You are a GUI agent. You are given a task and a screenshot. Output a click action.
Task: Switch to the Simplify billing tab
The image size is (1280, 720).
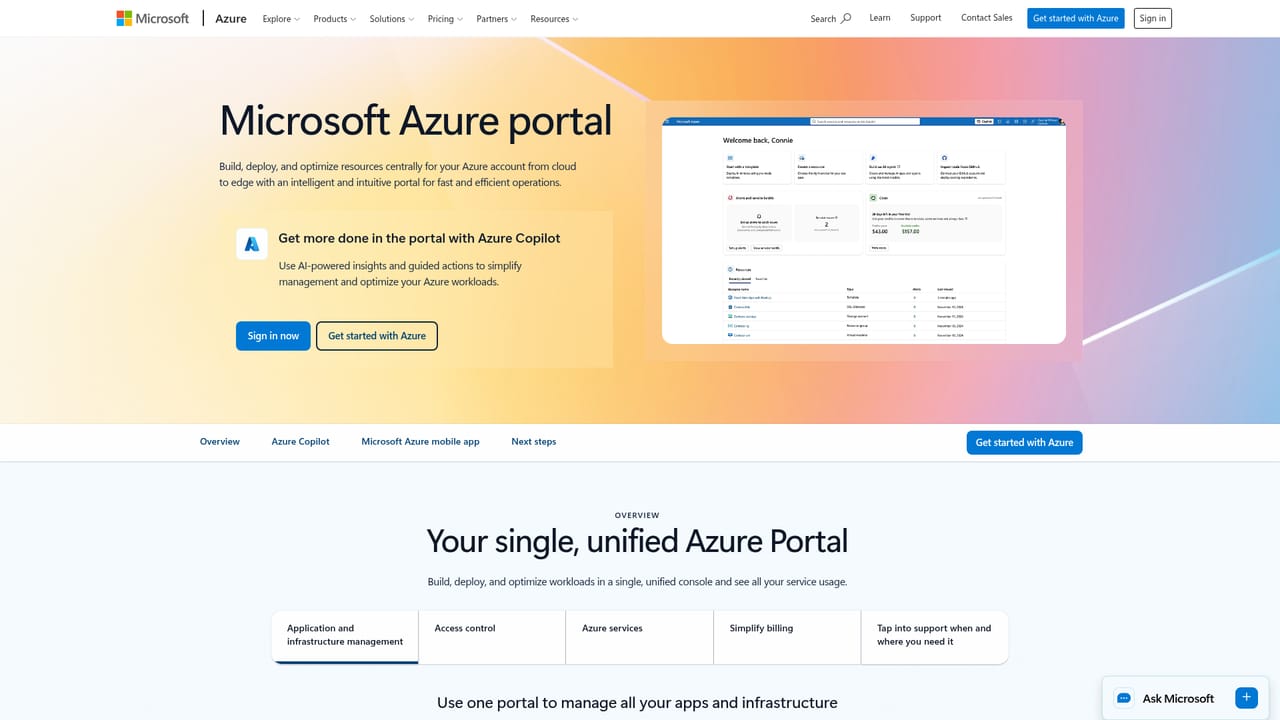(x=787, y=636)
